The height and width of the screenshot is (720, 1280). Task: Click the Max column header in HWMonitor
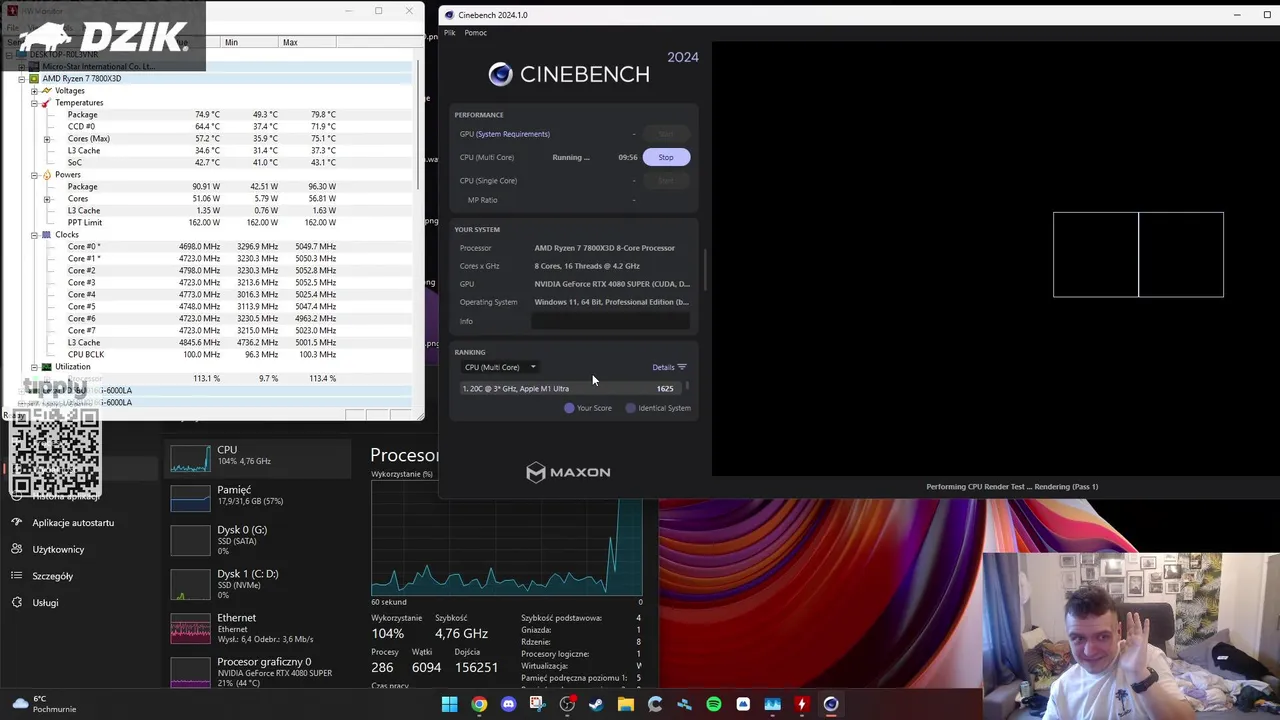pos(308,42)
